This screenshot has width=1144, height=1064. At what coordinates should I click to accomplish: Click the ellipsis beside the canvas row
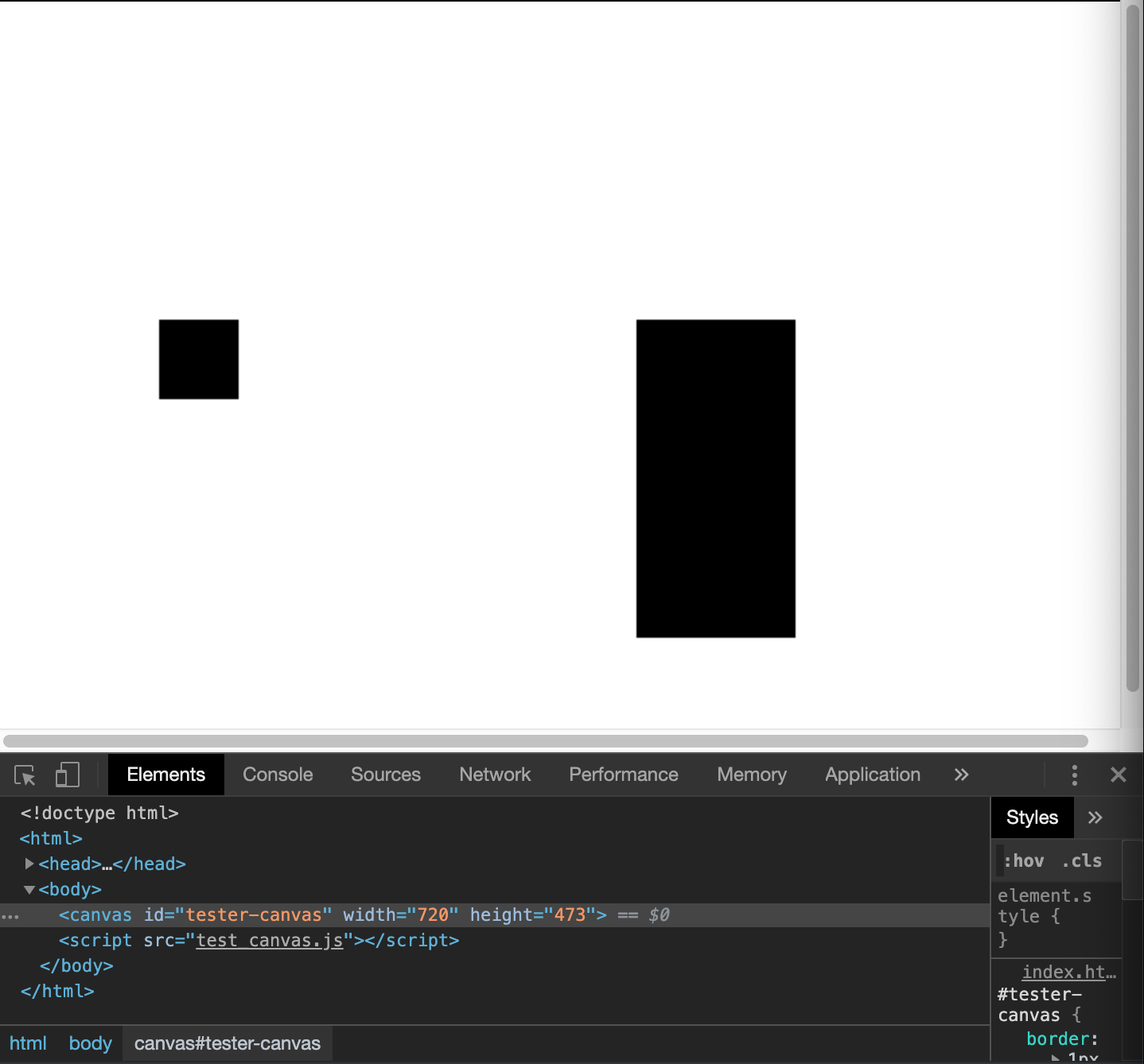[10, 917]
